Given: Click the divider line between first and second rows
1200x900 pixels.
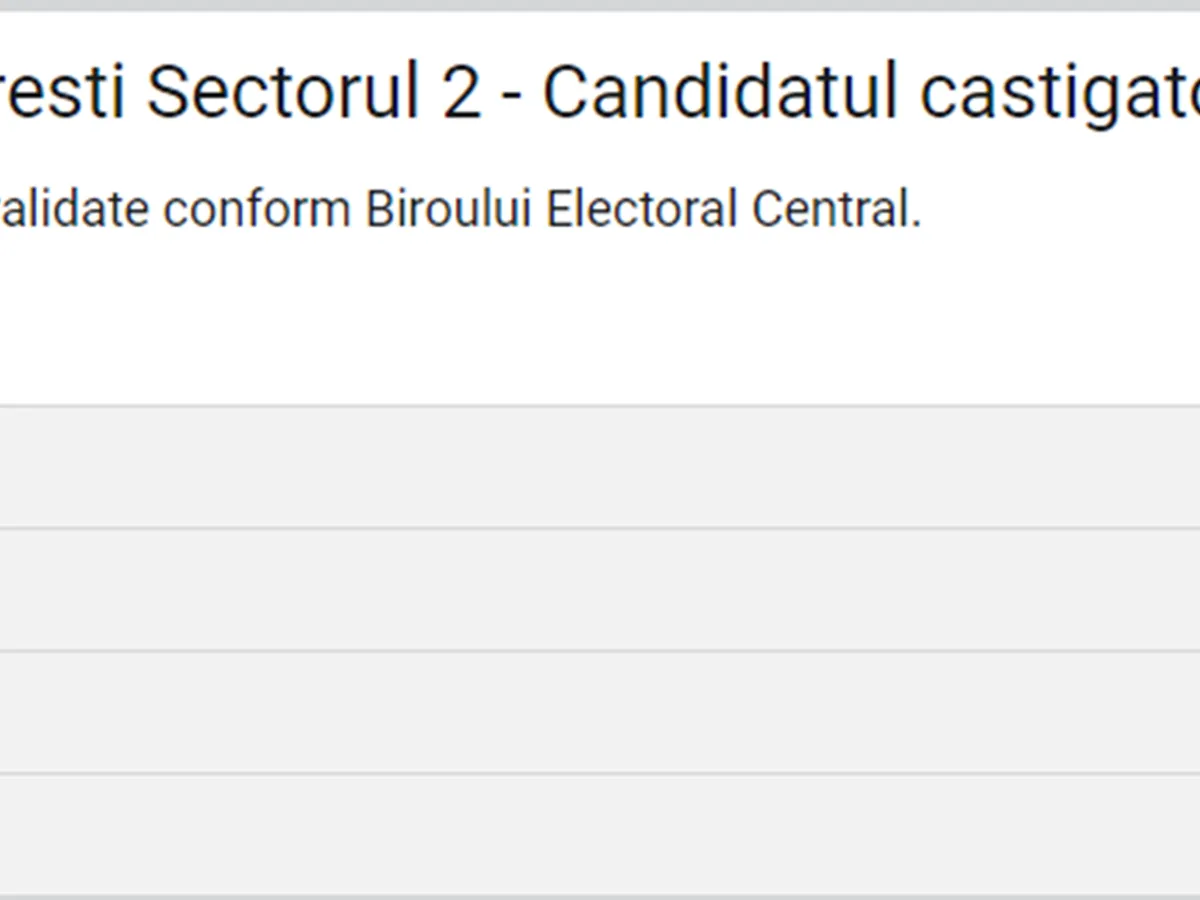Looking at the screenshot, I should click(x=600, y=528).
